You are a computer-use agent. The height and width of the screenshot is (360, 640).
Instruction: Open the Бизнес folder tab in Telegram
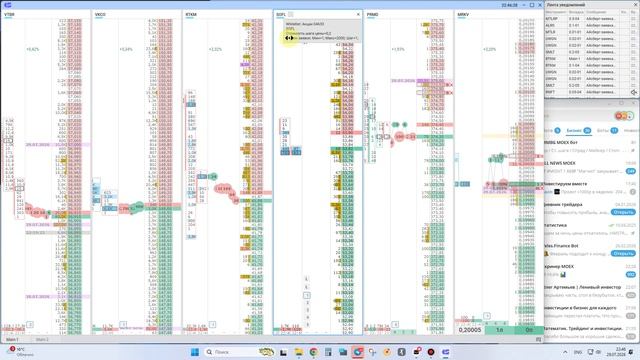pos(578,131)
